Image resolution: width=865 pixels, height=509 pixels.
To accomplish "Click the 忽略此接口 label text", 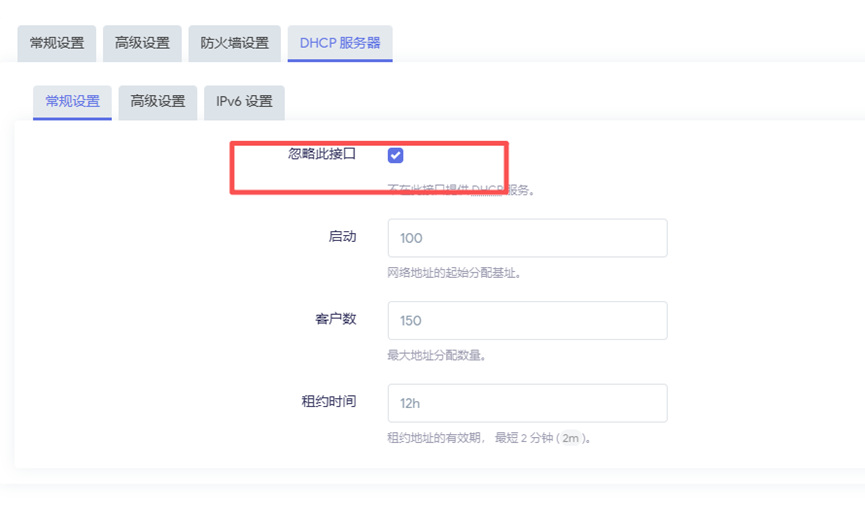I will coord(322,154).
